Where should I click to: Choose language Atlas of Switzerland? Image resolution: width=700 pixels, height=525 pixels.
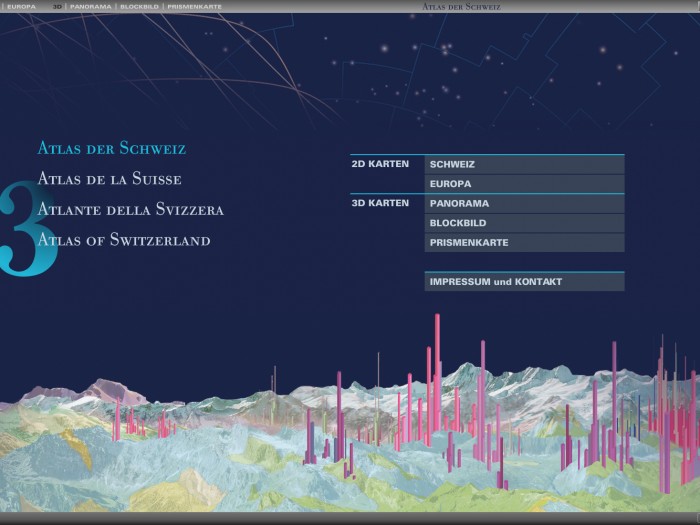pyautogui.click(x=124, y=240)
